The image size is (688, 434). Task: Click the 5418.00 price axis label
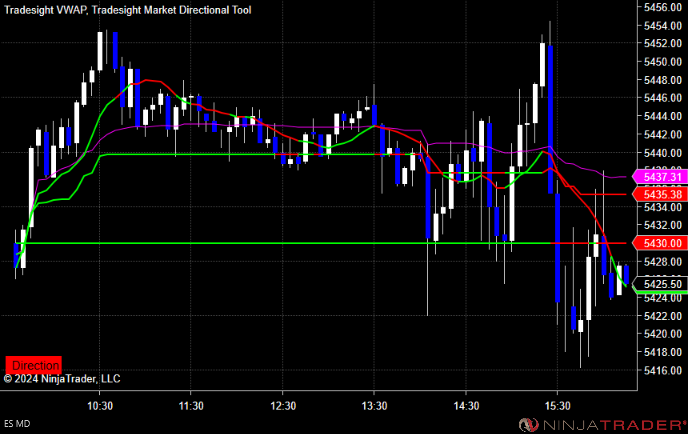click(663, 352)
